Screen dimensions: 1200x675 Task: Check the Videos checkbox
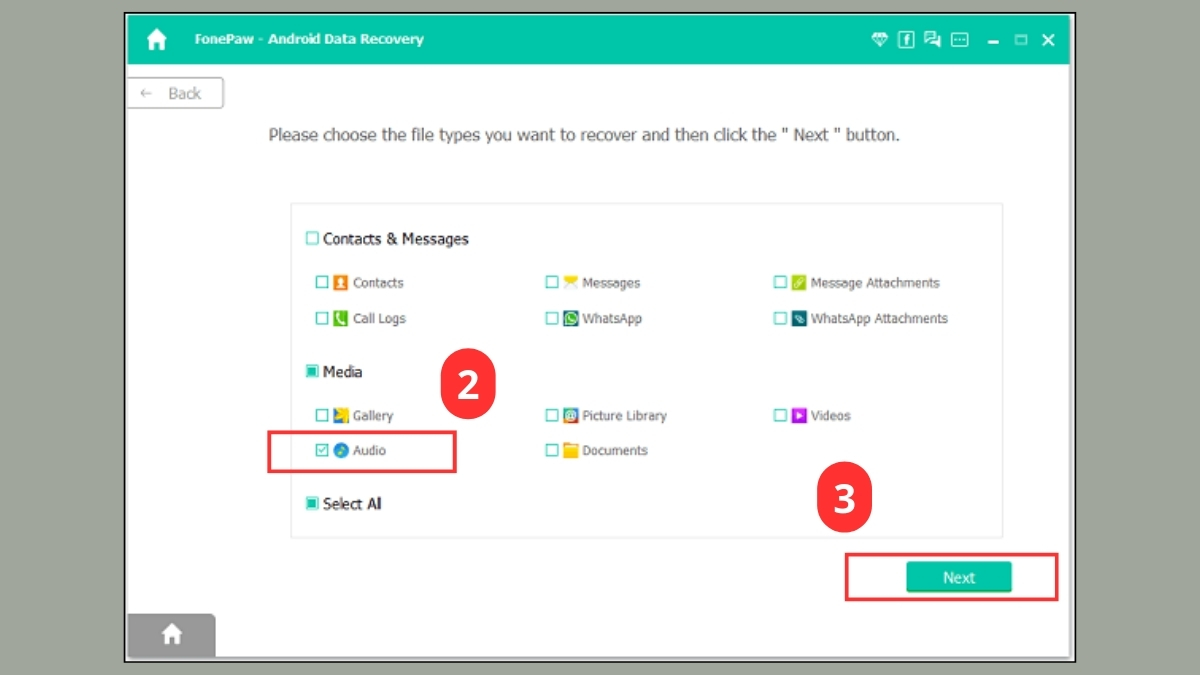pyautogui.click(x=780, y=416)
